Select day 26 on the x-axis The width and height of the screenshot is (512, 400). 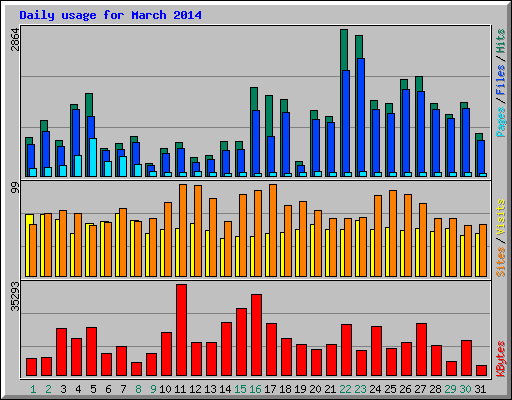[x=405, y=389]
